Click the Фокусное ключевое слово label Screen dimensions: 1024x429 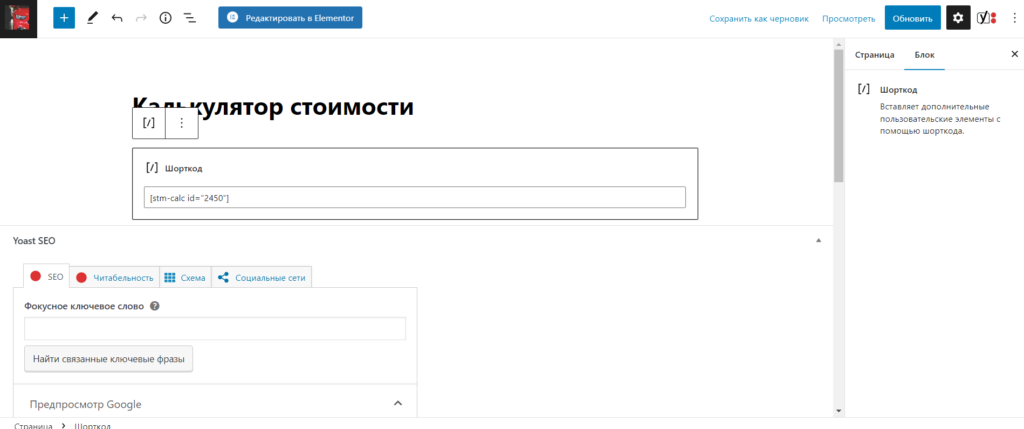point(84,306)
